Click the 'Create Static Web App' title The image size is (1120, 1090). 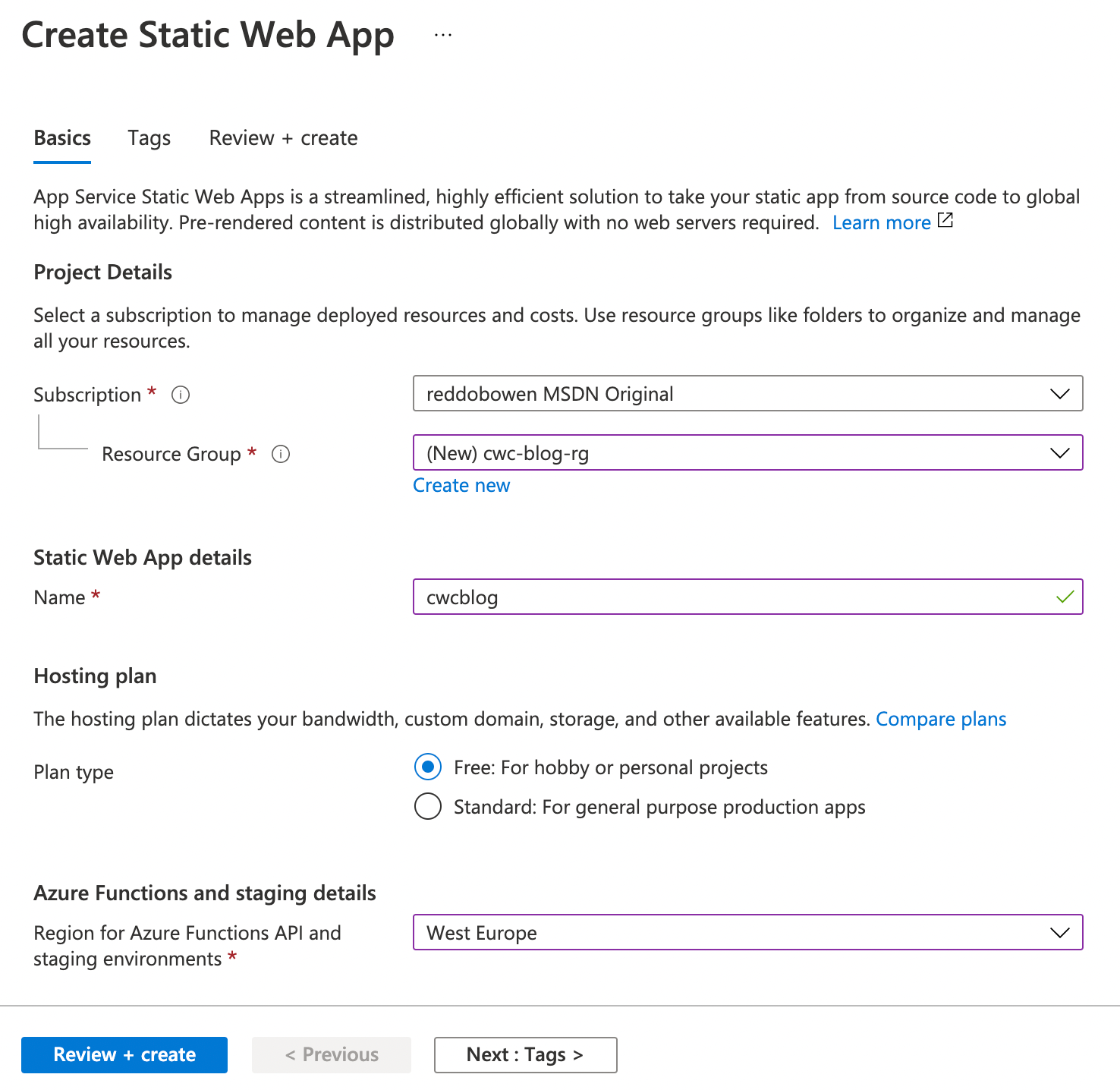pyautogui.click(x=208, y=35)
